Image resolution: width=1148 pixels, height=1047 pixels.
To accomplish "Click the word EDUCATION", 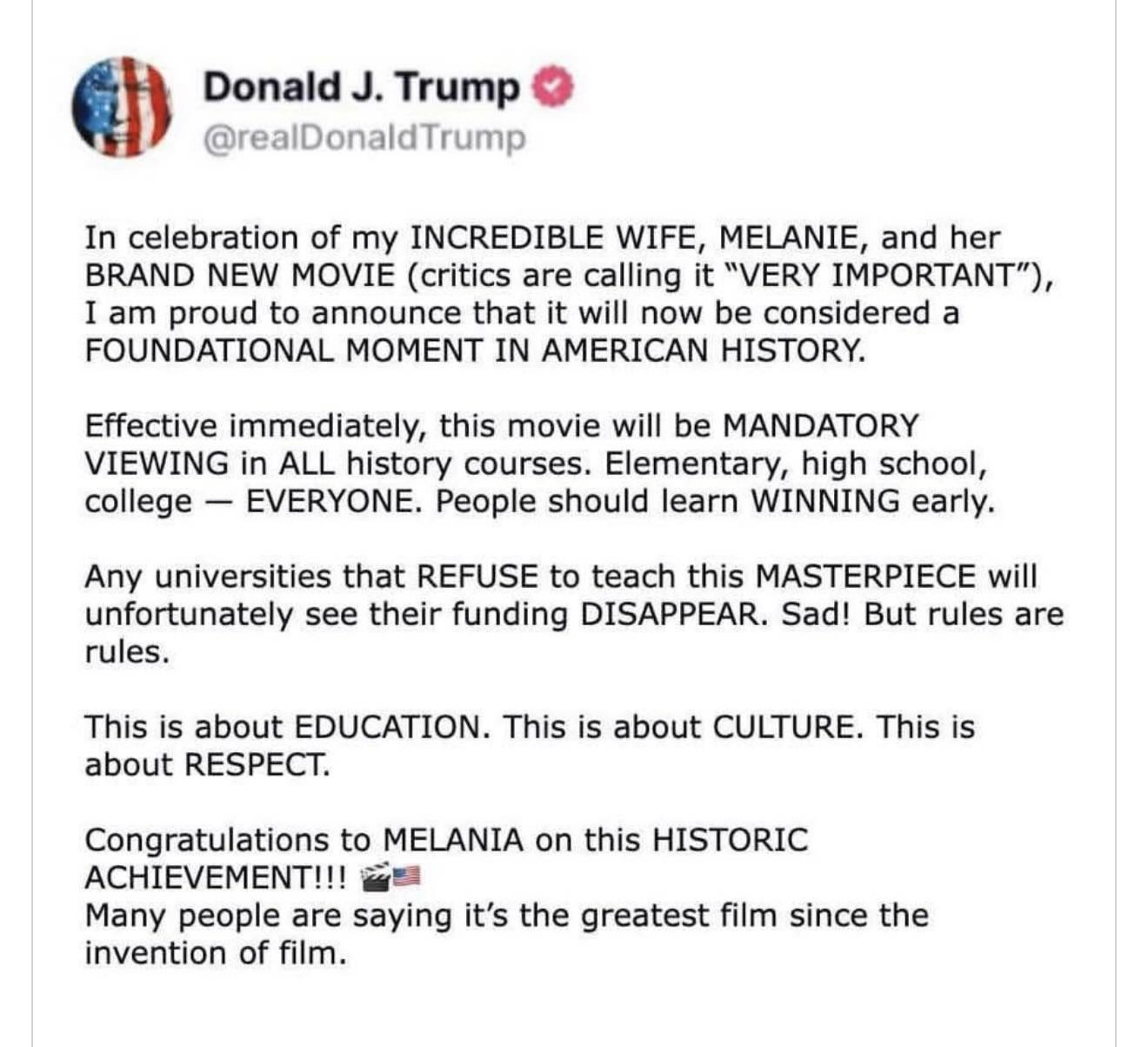I will pyautogui.click(x=387, y=727).
